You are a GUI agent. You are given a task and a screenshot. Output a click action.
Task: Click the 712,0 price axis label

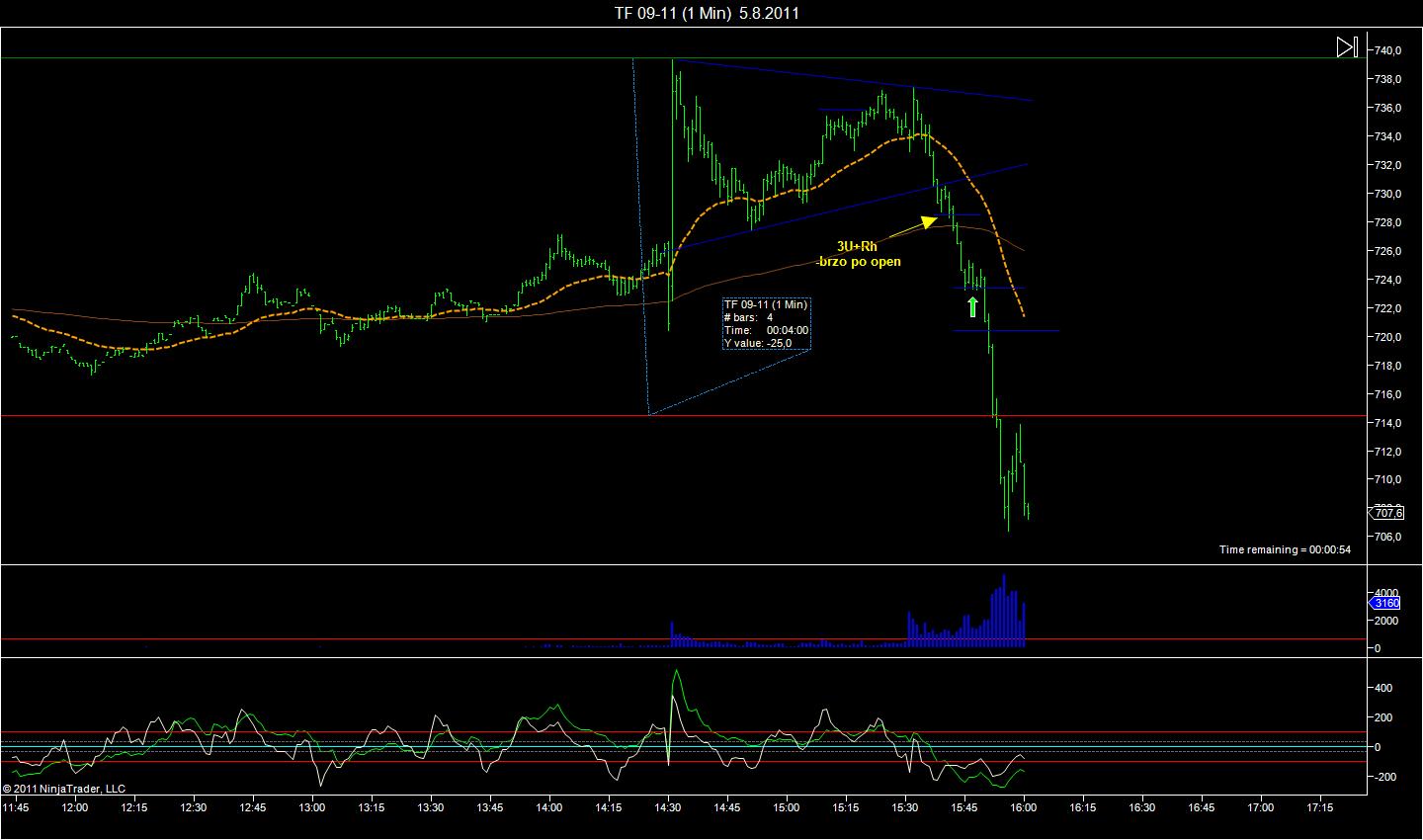coord(1388,452)
